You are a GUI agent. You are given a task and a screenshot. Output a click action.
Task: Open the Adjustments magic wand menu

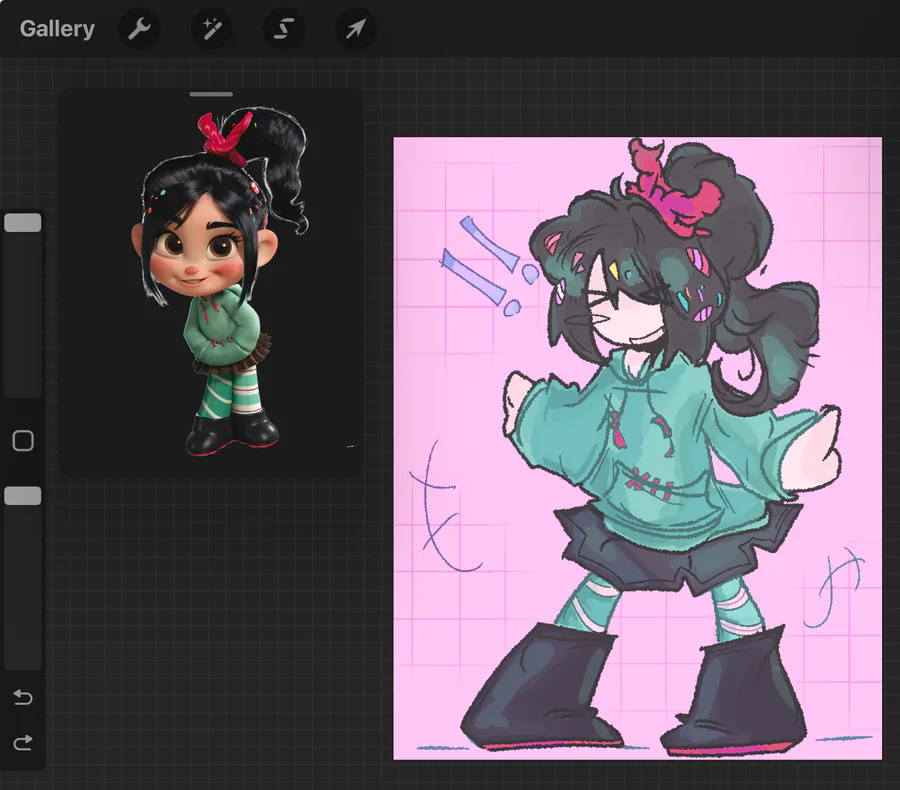(211, 29)
